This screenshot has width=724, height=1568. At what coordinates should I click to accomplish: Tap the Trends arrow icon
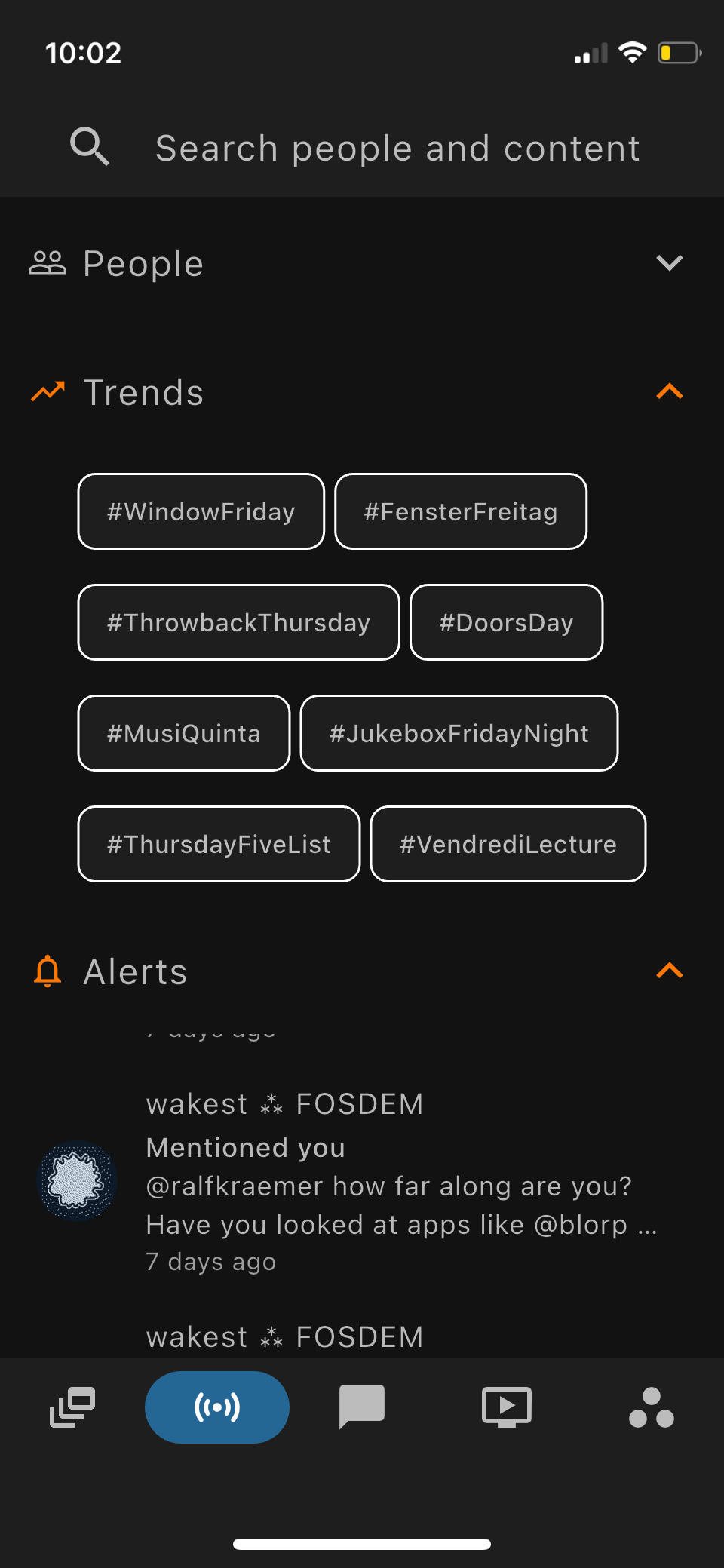48,392
